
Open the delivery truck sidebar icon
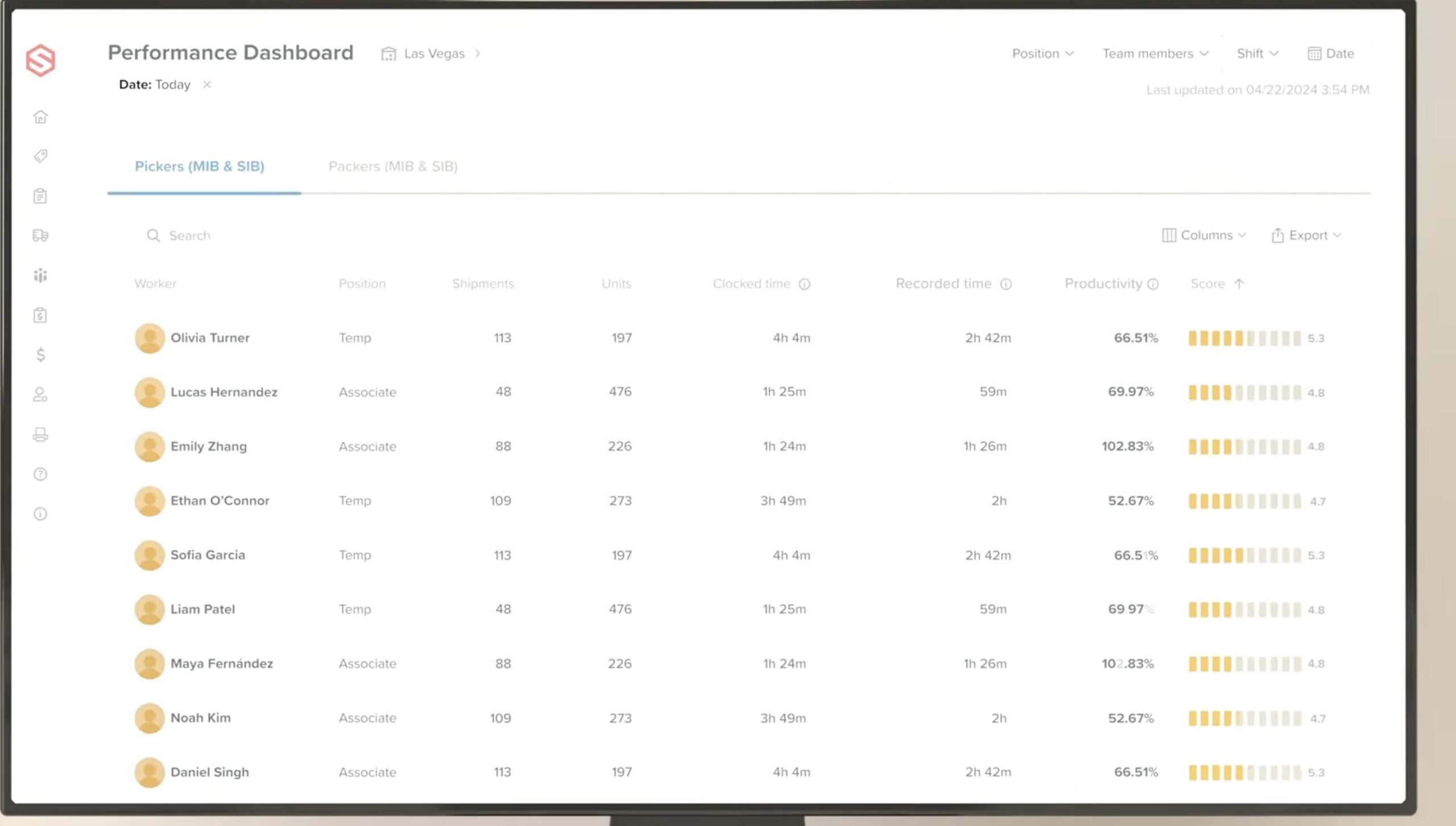click(40, 236)
